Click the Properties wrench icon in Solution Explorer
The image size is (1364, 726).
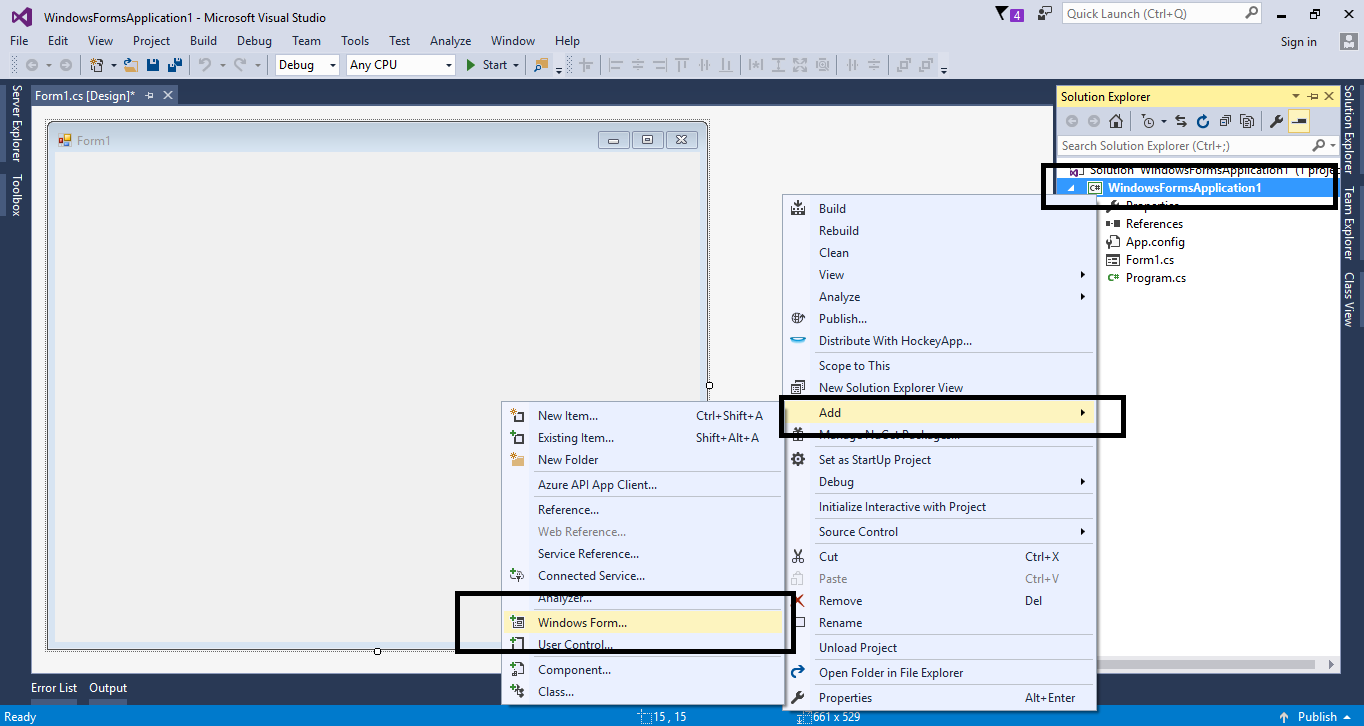pyautogui.click(x=1276, y=121)
